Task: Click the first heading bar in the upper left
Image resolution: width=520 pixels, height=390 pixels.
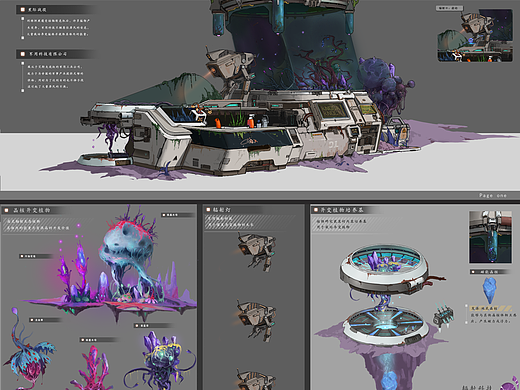Action: click(57, 10)
